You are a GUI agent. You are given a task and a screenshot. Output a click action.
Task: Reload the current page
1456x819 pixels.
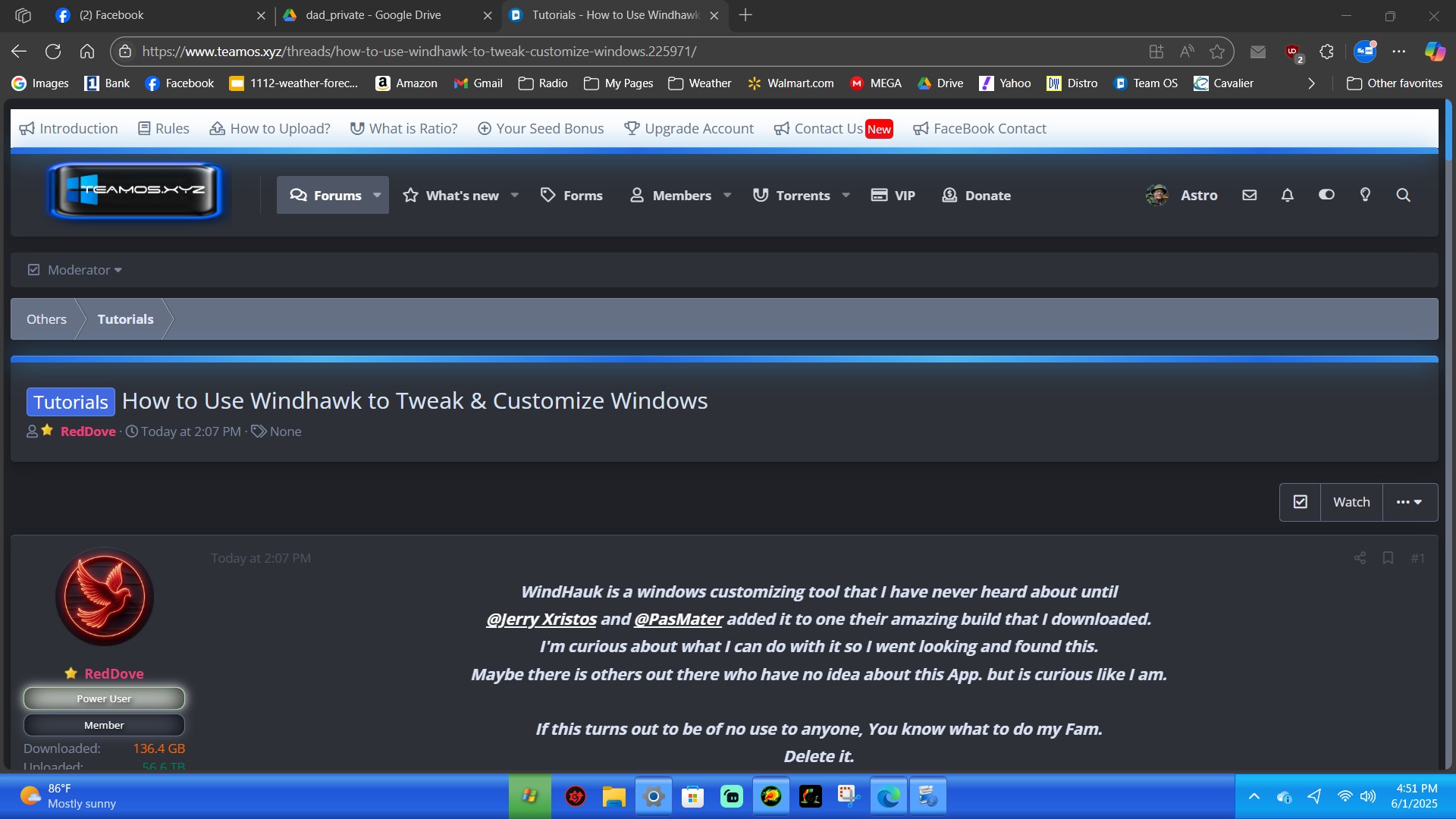coord(53,52)
